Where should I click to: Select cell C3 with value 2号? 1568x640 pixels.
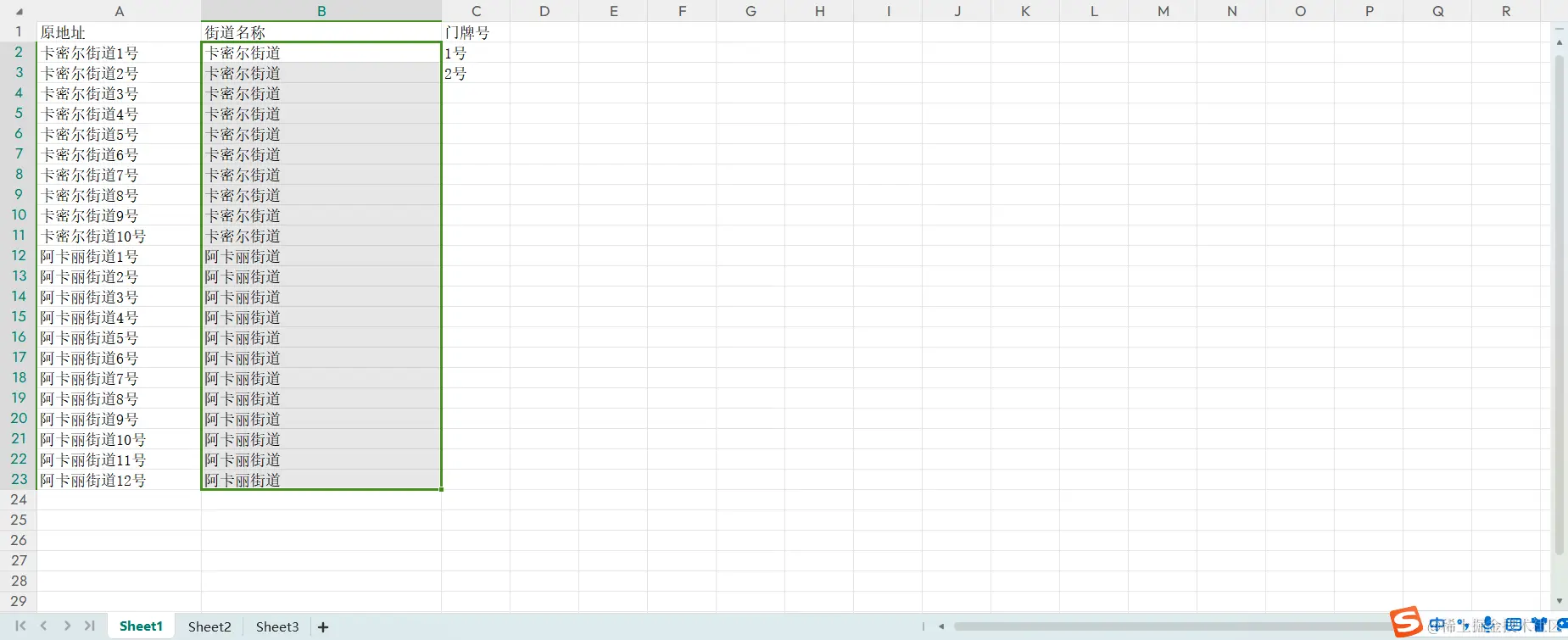coord(476,73)
